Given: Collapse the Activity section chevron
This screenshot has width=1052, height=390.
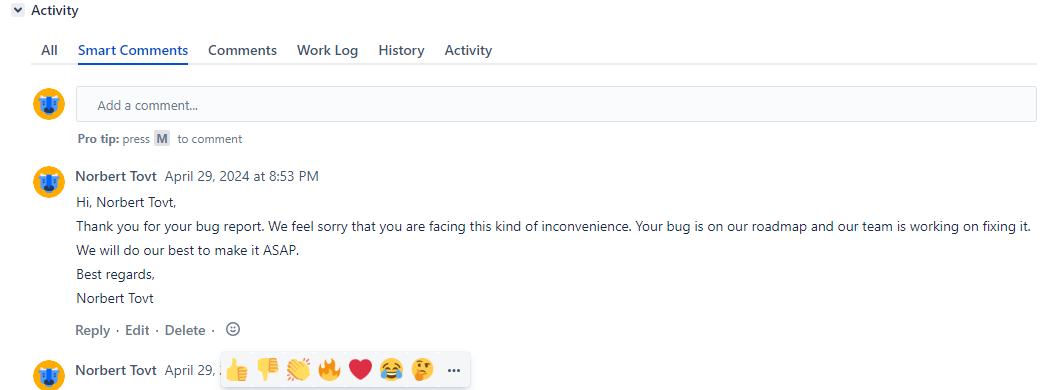Looking at the screenshot, I should click(x=18, y=11).
